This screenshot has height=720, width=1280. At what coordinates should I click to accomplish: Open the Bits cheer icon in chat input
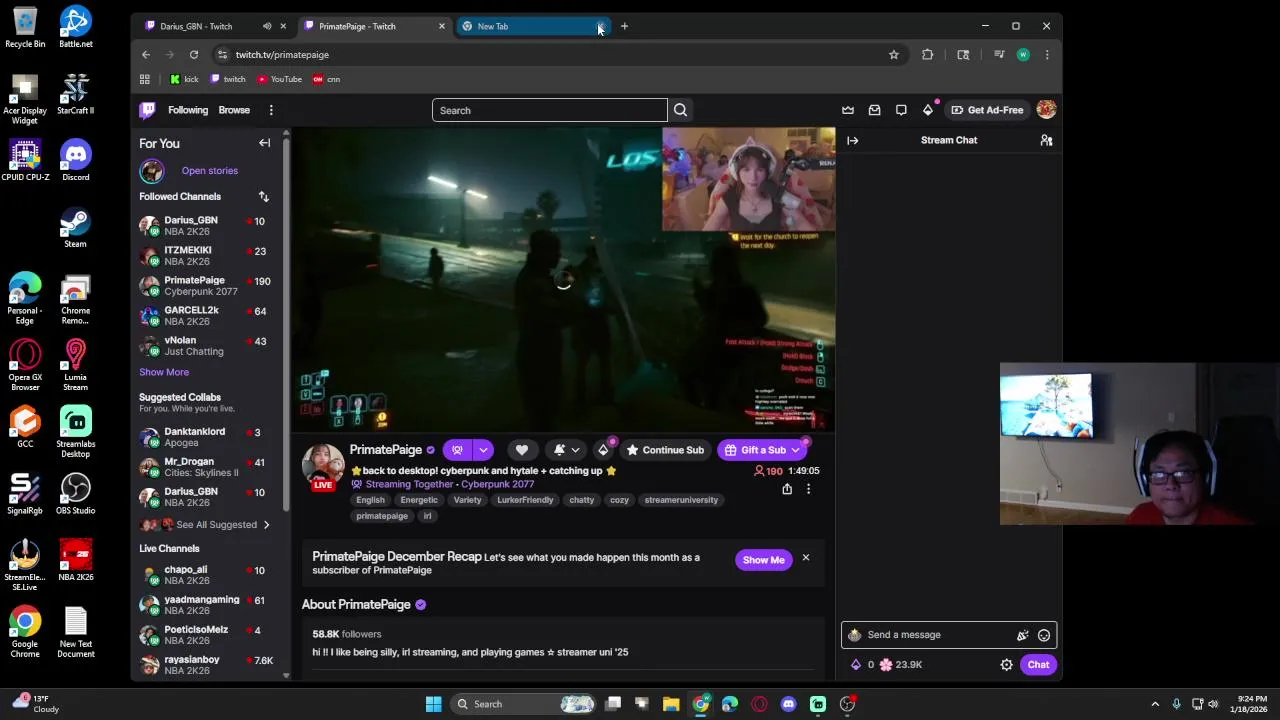(x=1022, y=635)
